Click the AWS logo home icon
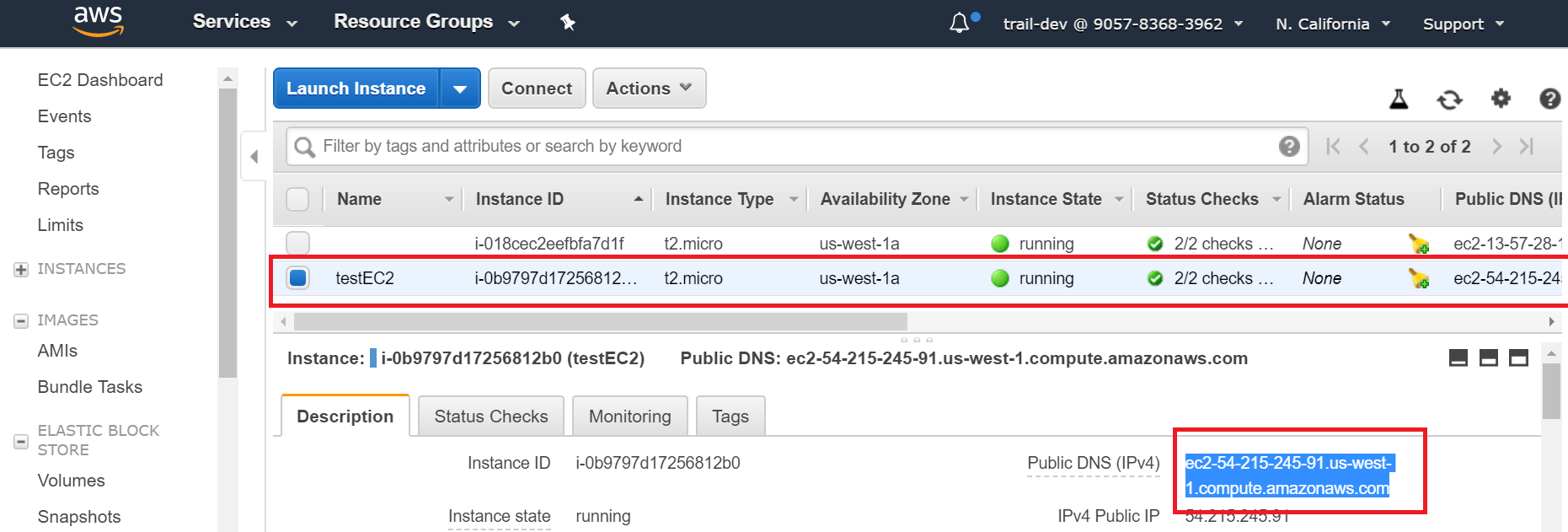1568x532 pixels. pos(99,22)
